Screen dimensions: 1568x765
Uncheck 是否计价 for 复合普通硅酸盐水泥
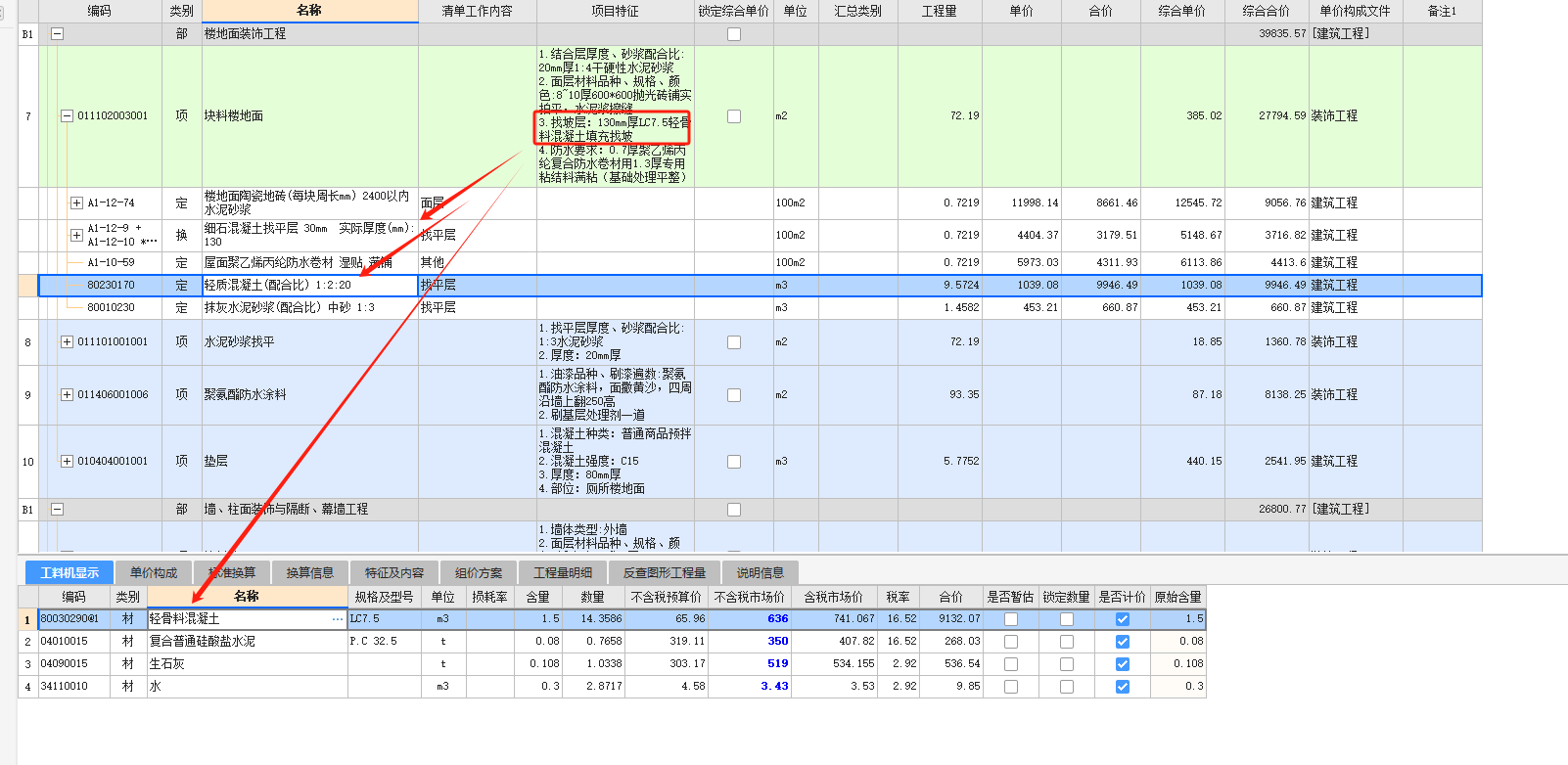[x=1123, y=642]
